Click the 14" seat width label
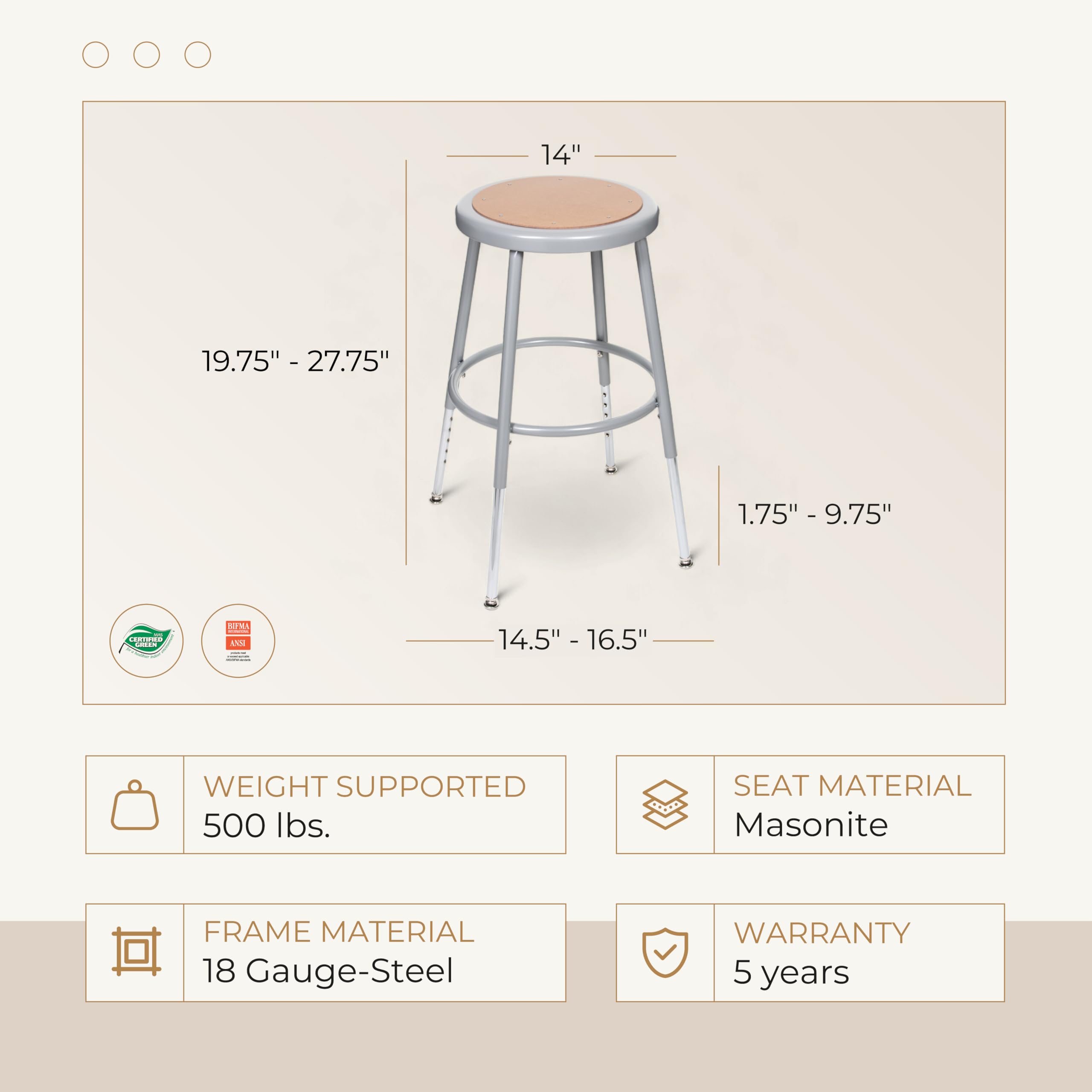This screenshot has height=1092, width=1092. click(561, 155)
